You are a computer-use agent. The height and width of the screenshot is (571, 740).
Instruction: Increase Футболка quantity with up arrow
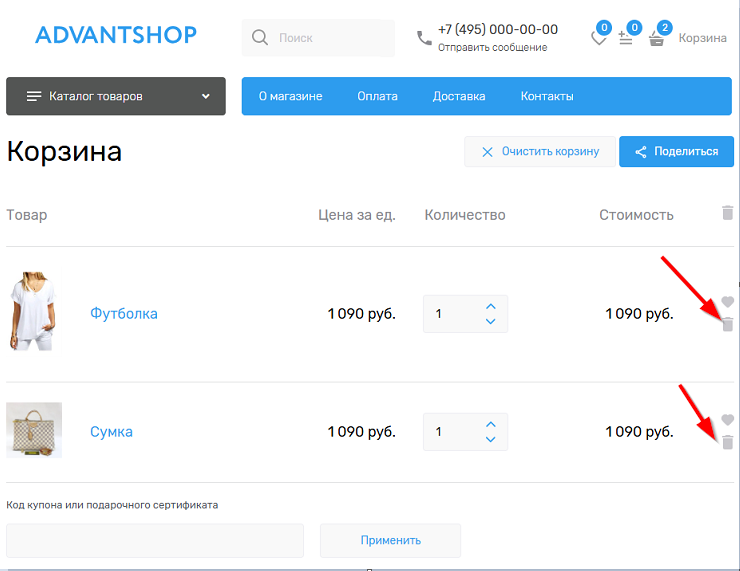click(x=490, y=306)
